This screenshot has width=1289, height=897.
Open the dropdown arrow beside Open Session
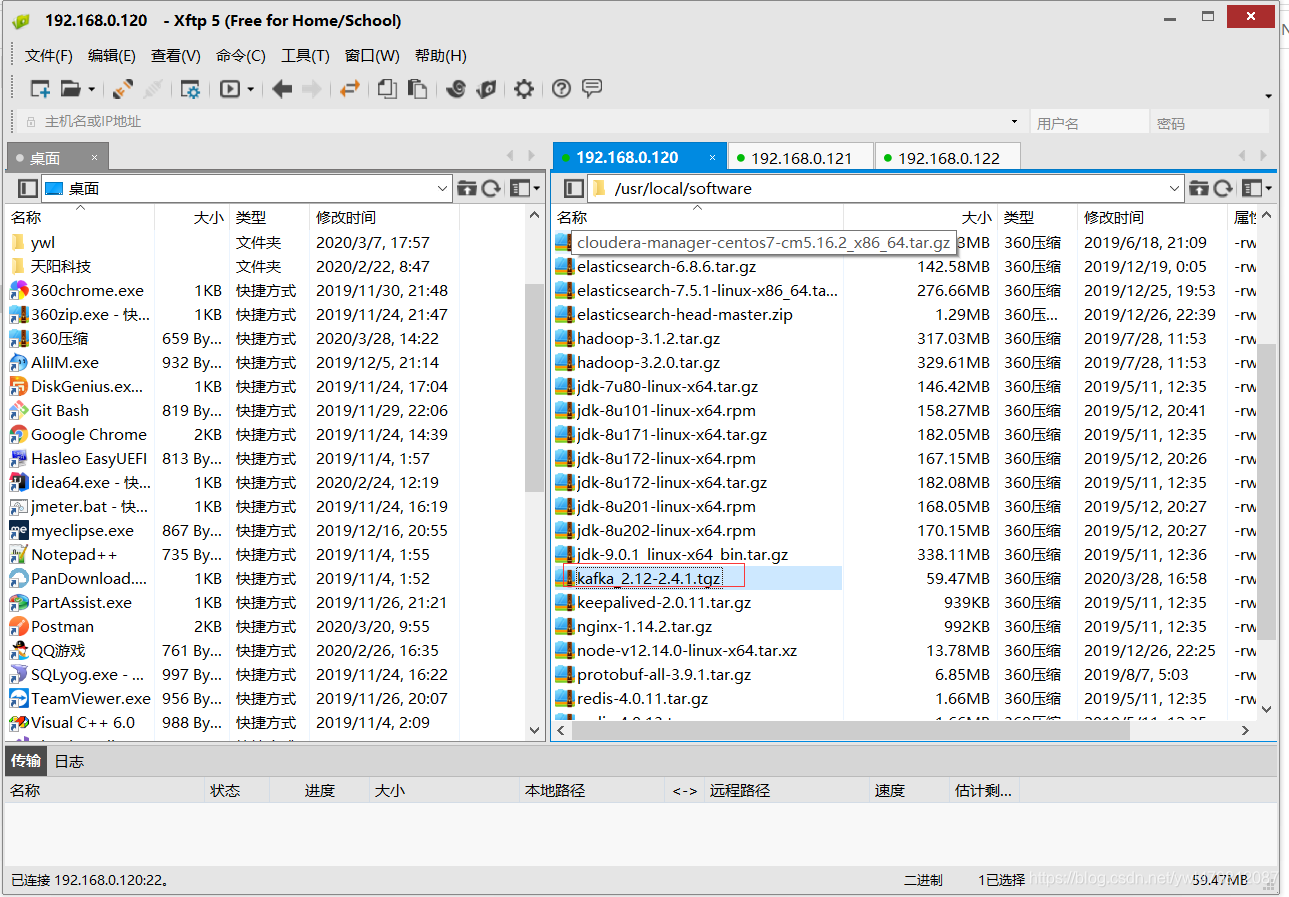tap(91, 89)
